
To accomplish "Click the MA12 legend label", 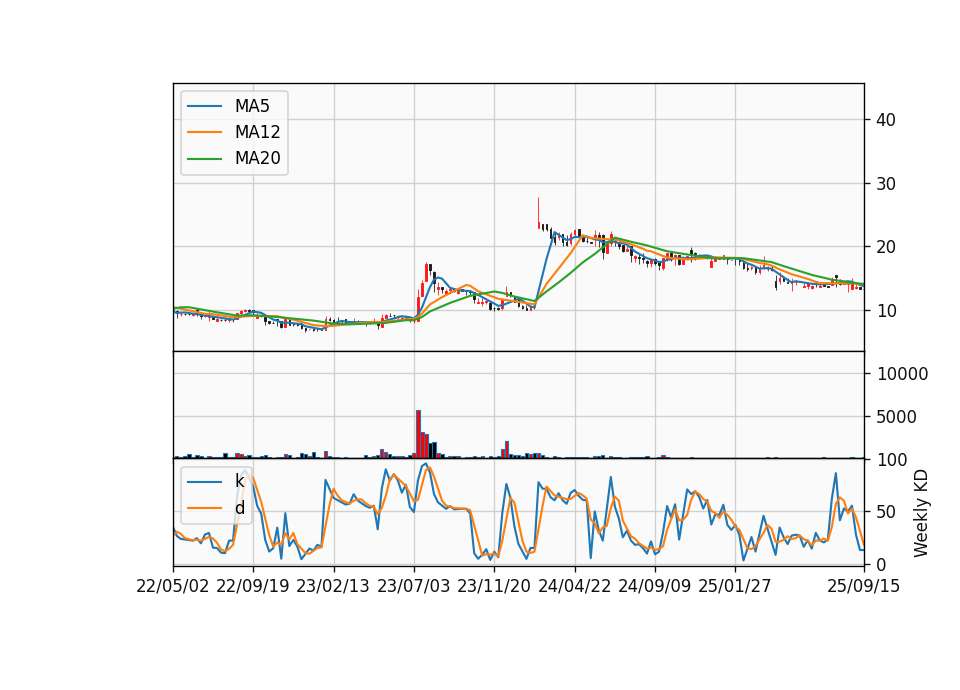I will click(257, 132).
